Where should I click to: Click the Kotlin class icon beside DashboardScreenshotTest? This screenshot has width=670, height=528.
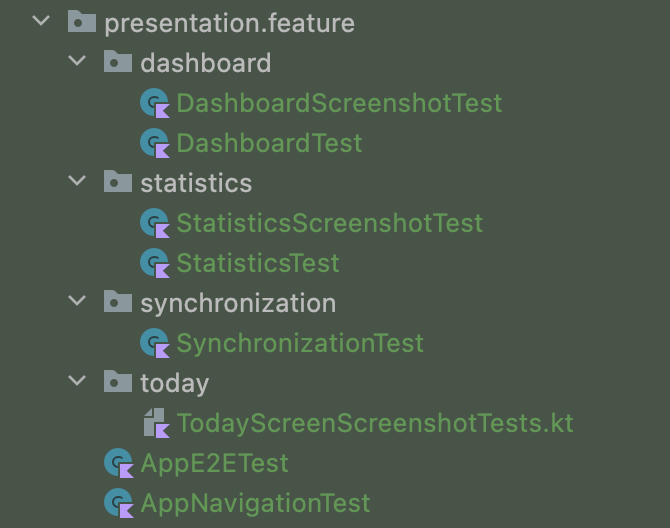click(x=155, y=103)
